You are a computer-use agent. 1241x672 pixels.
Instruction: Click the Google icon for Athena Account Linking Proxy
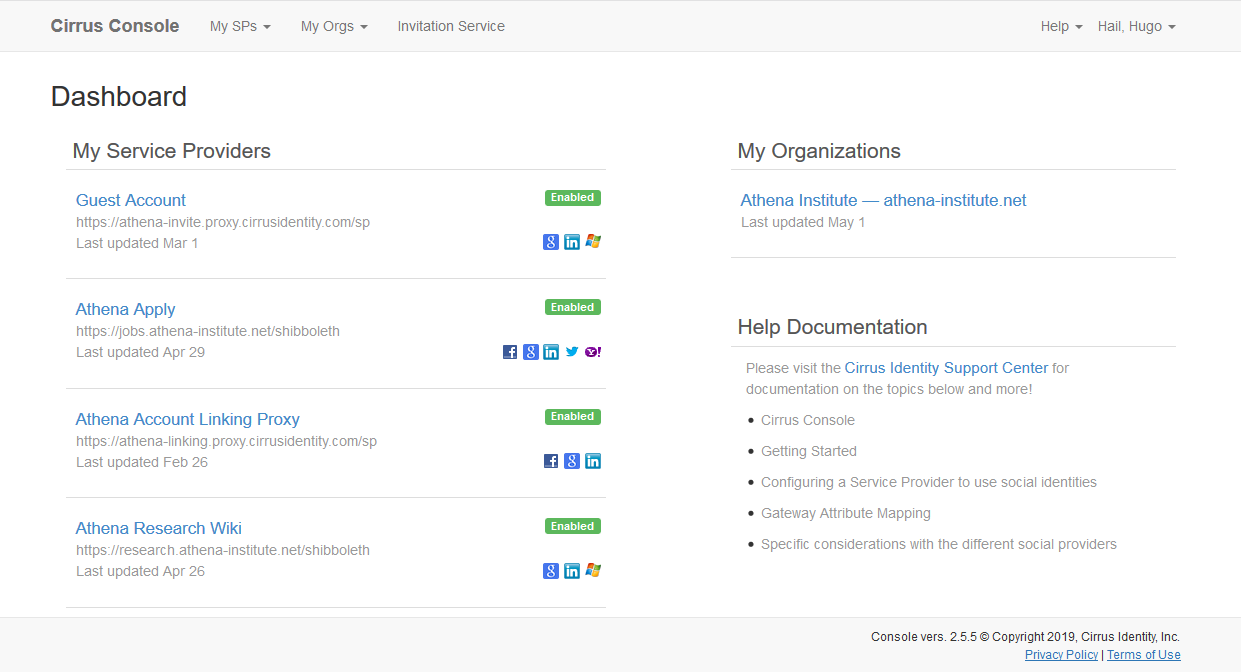tap(572, 460)
